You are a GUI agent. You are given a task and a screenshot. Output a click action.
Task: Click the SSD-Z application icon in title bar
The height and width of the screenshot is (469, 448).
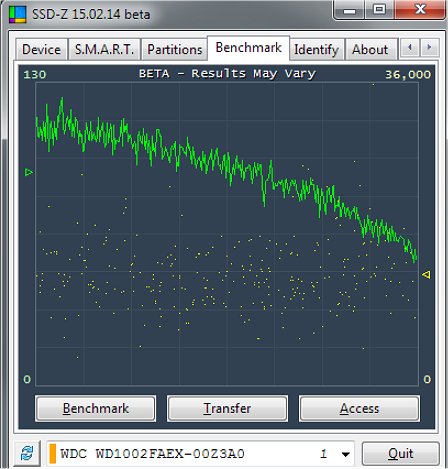coord(18,14)
